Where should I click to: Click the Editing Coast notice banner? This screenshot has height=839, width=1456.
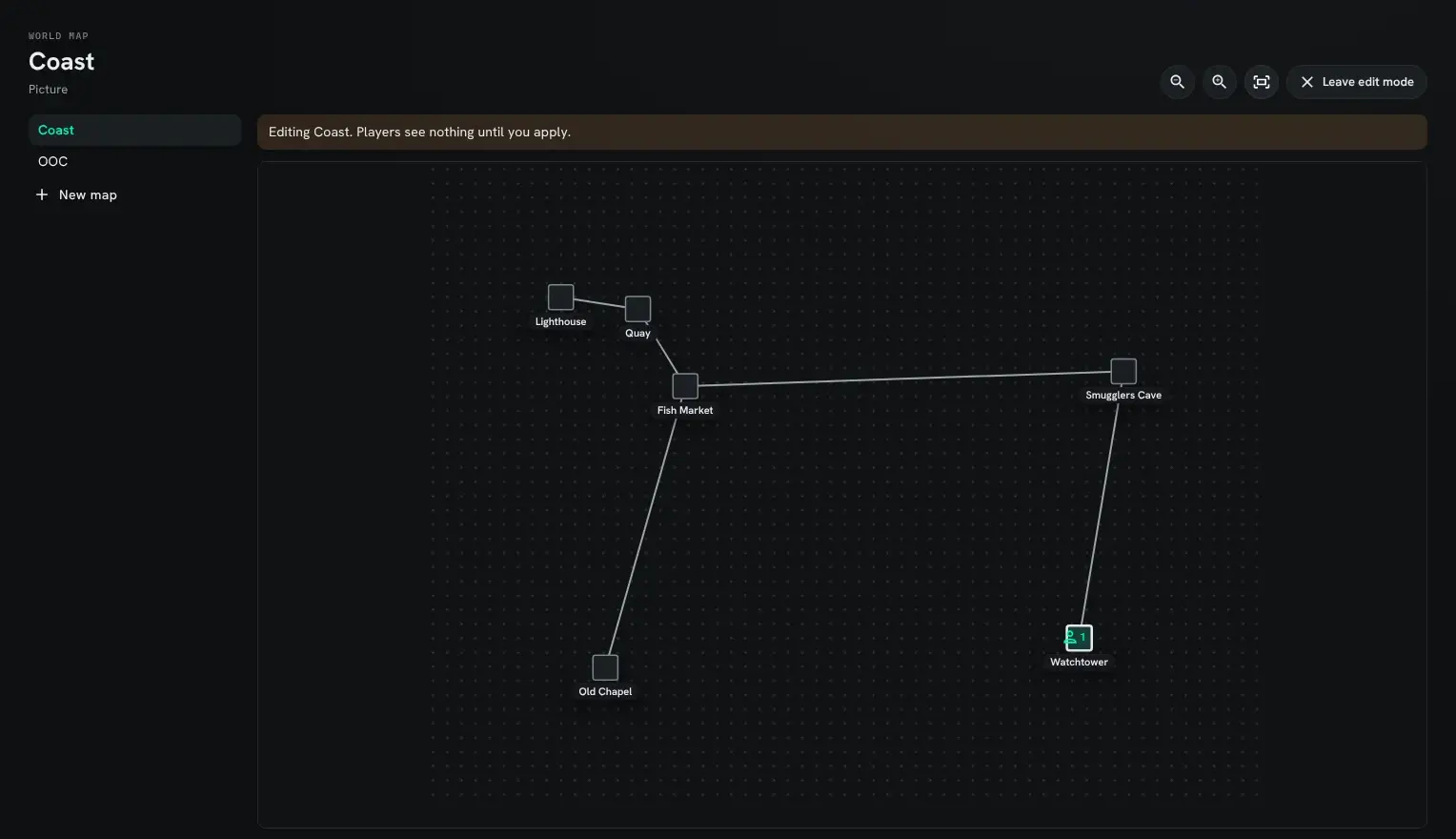click(842, 133)
